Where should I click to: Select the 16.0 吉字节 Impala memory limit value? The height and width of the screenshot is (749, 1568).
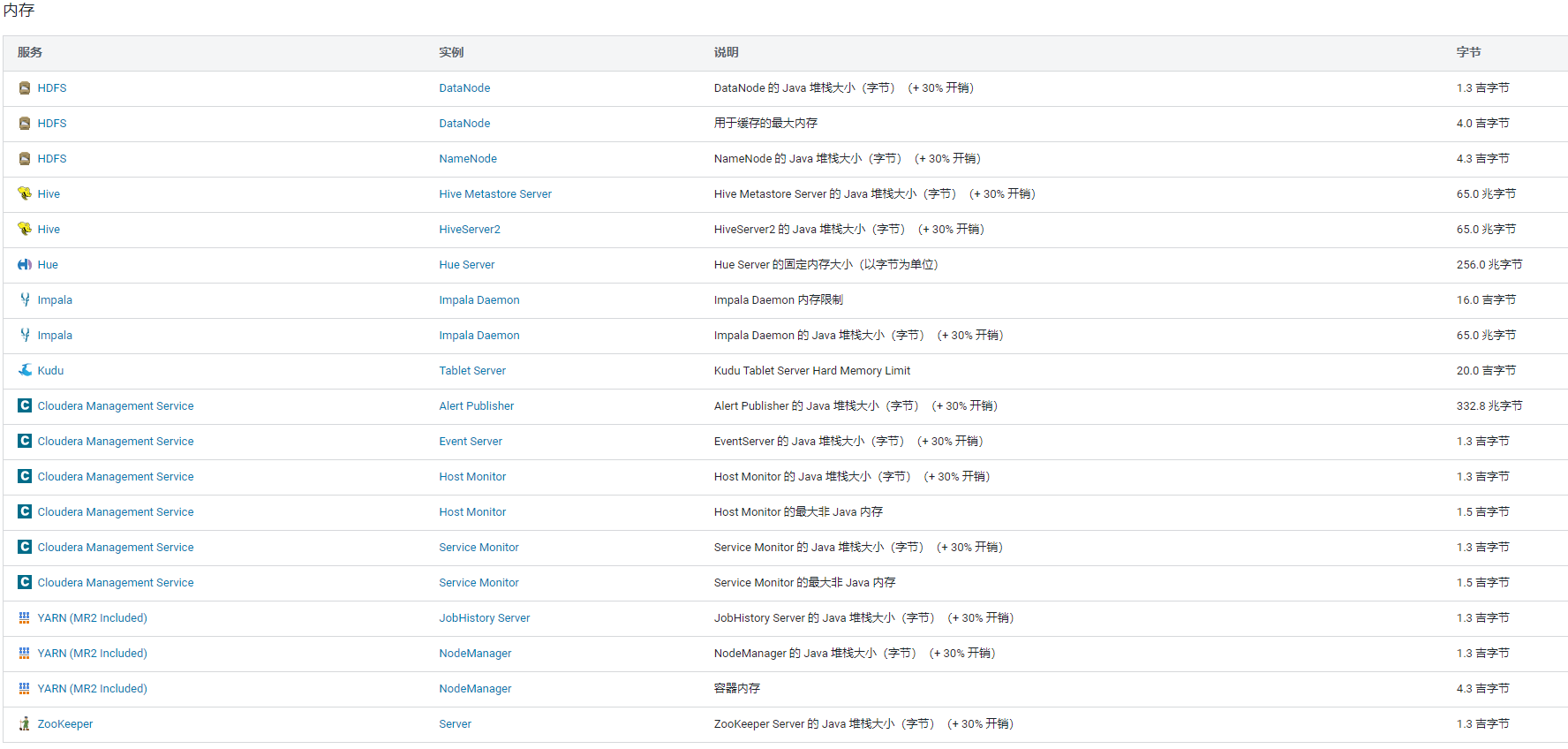1486,300
